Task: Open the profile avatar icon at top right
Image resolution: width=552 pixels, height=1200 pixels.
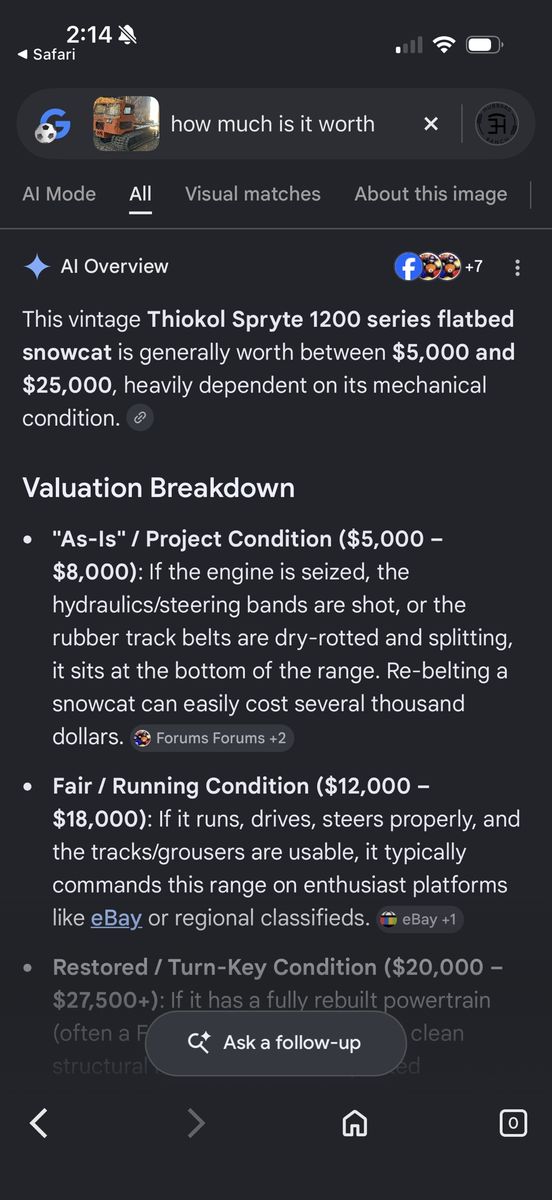Action: (497, 124)
